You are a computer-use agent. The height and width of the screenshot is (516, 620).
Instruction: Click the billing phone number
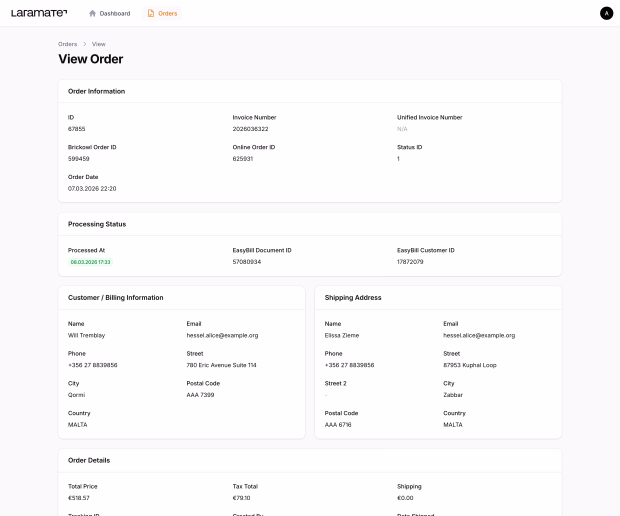pos(92,365)
